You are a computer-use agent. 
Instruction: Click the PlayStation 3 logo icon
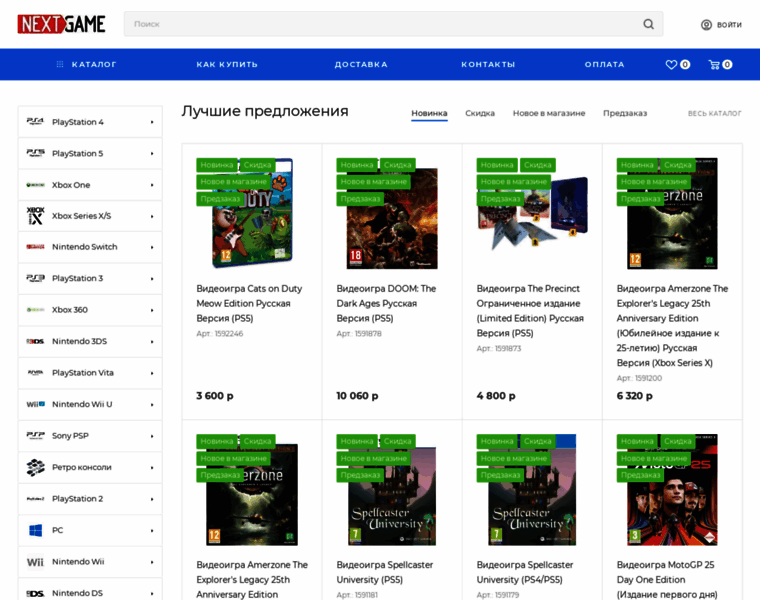35,278
